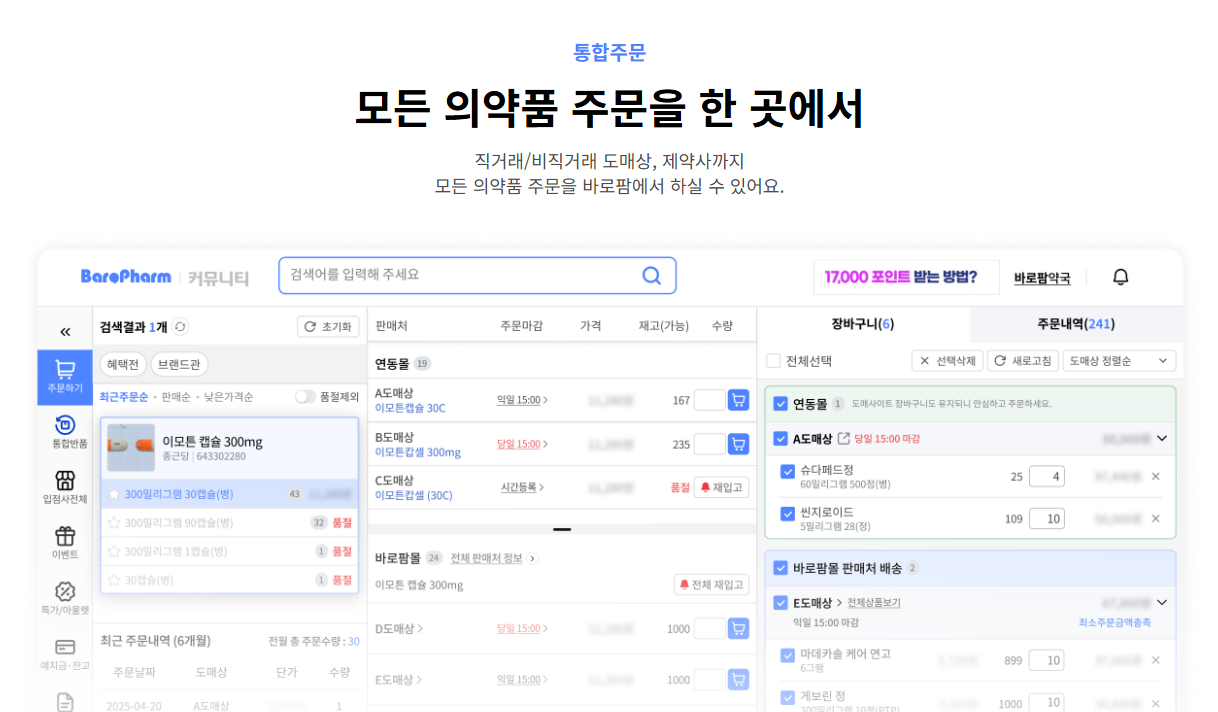Open B도매상 당일 15:00 deadline details
Viewport: 1218px width, 712px height.
click(522, 444)
